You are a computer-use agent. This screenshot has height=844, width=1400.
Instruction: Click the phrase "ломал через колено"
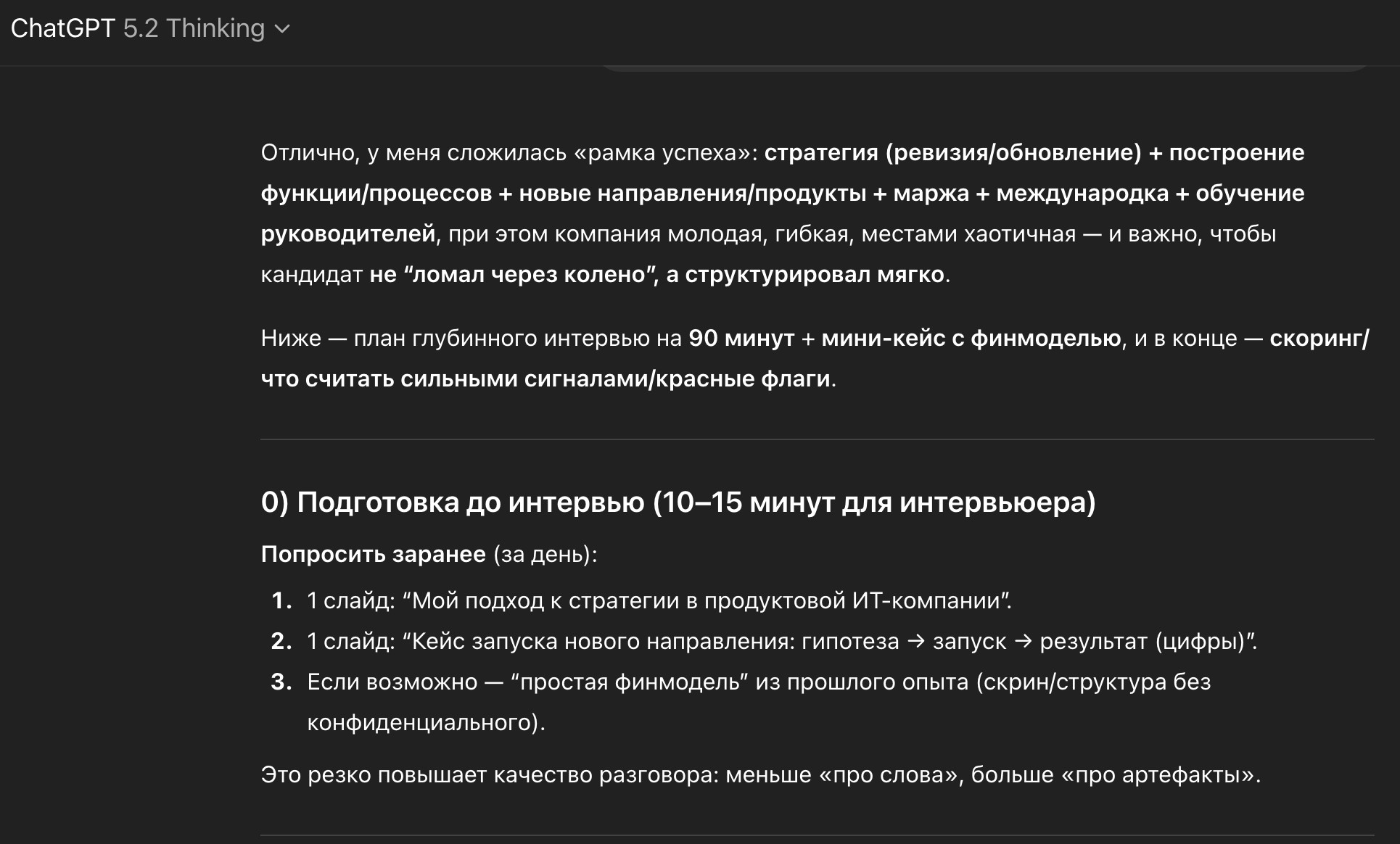[x=529, y=274]
